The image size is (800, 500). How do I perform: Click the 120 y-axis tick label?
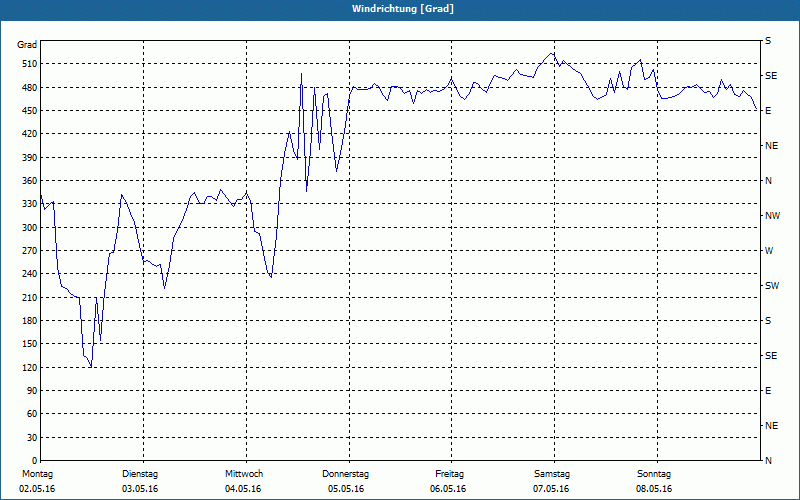30,367
